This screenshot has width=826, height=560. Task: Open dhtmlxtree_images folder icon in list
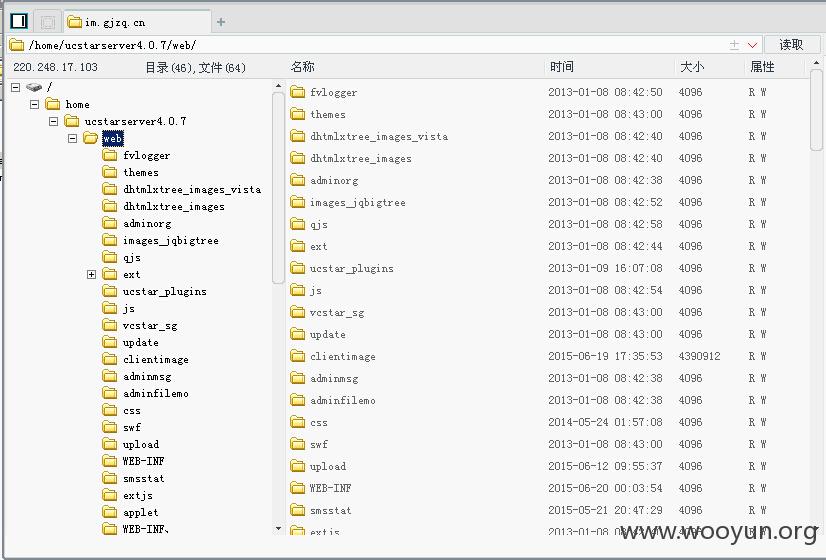pos(298,158)
